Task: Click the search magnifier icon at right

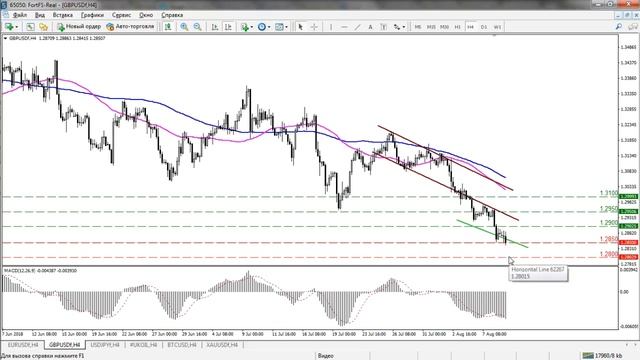Action: pos(619,27)
